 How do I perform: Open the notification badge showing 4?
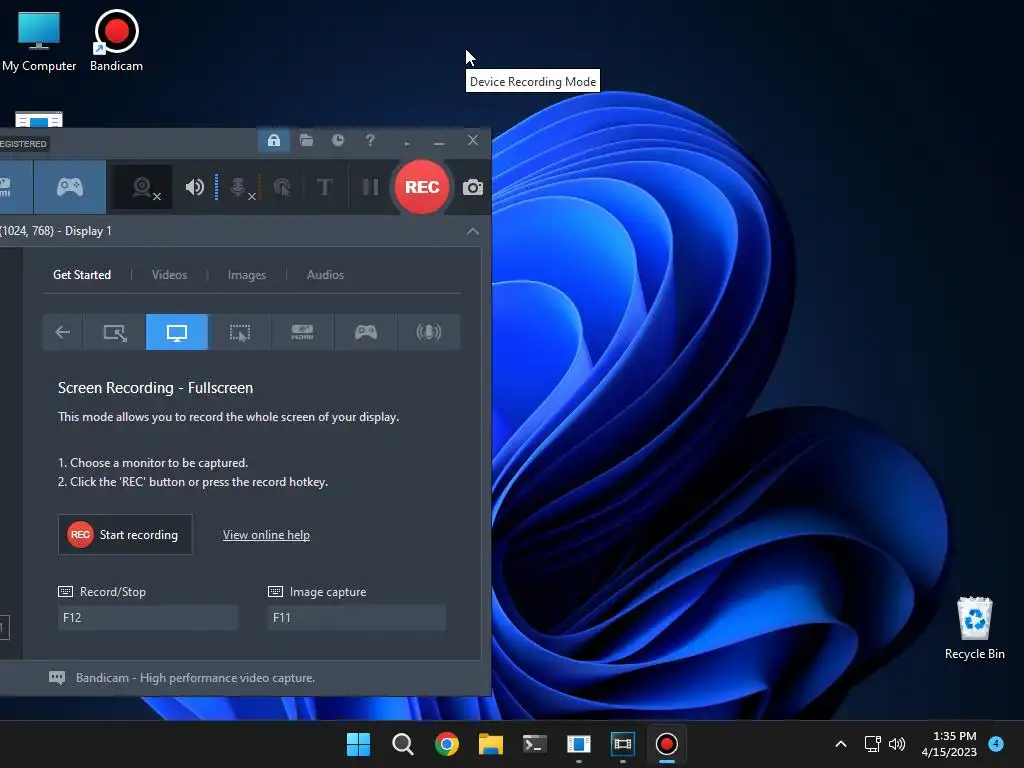(x=996, y=744)
